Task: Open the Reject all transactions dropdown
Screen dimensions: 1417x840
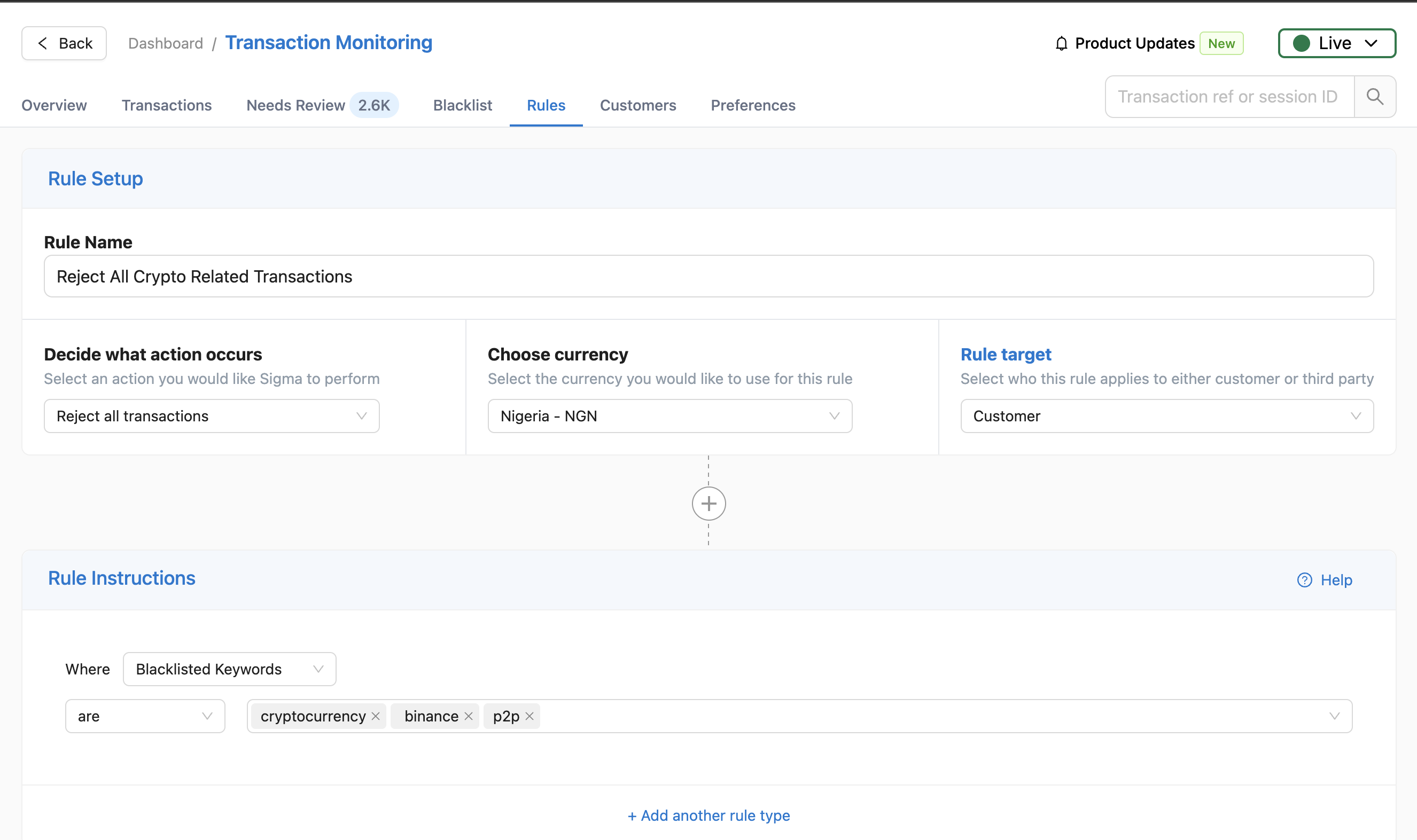Action: click(x=211, y=416)
